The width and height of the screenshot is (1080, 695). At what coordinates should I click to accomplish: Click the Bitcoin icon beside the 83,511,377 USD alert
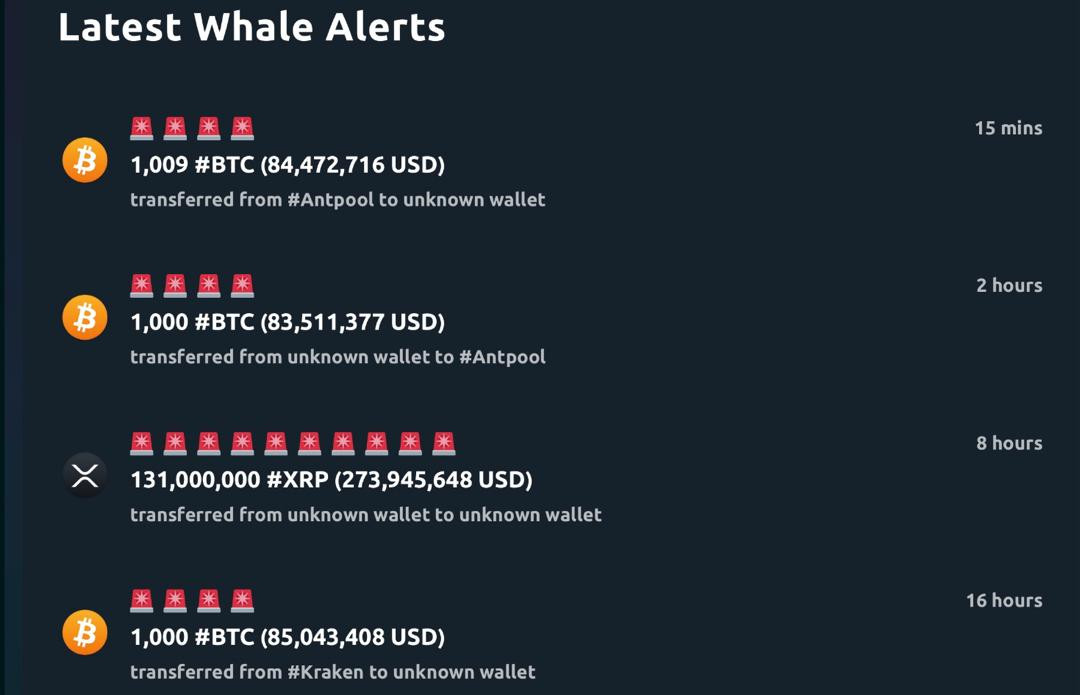(x=85, y=318)
